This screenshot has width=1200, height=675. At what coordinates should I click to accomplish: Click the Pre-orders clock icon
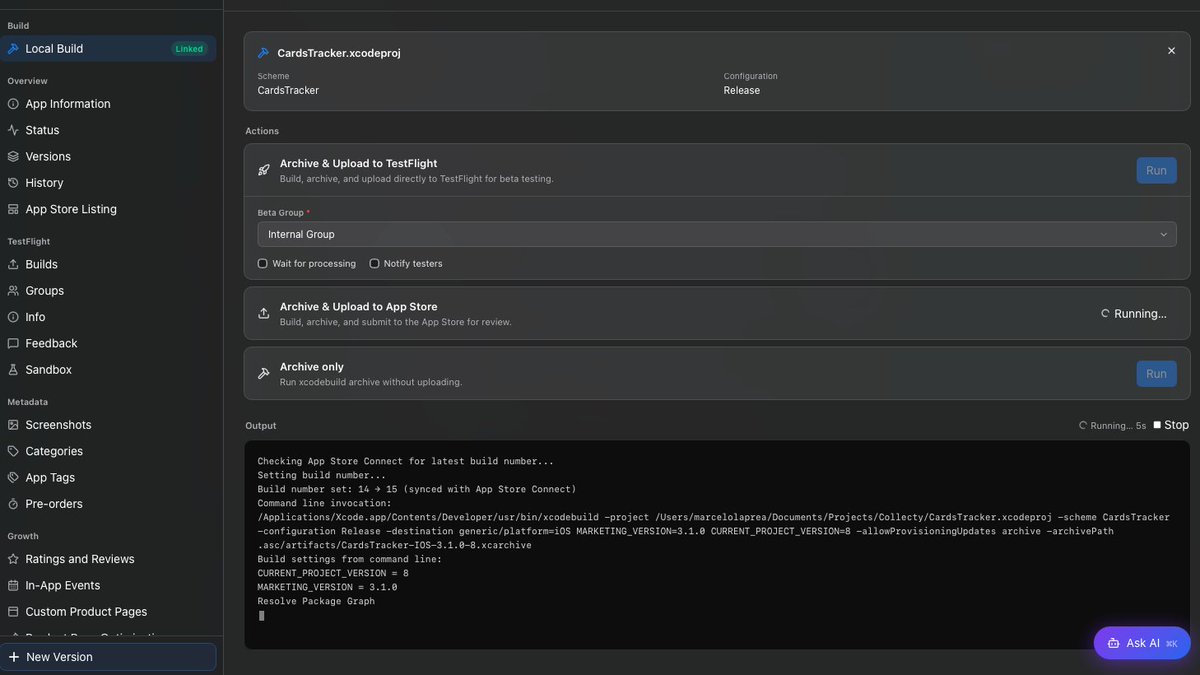pos(13,504)
